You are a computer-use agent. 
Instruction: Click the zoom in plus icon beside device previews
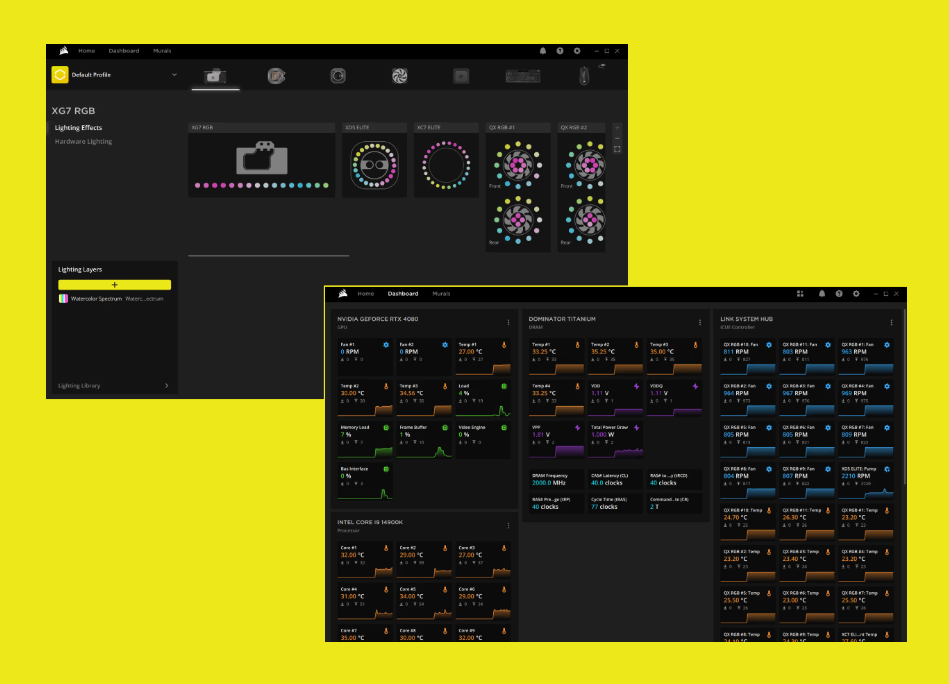point(617,128)
